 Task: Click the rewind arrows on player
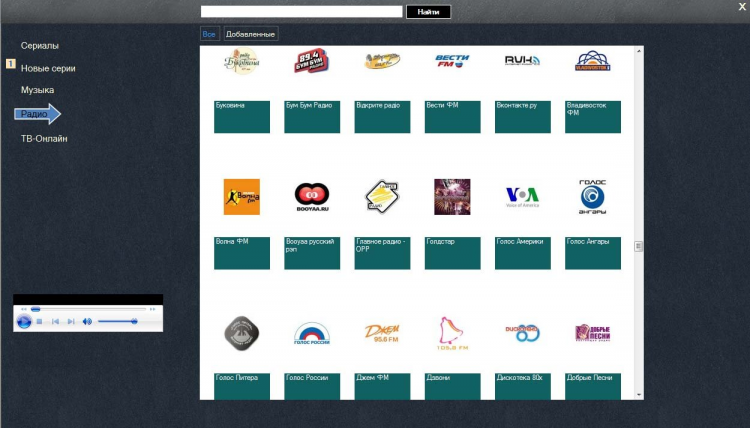(24, 309)
